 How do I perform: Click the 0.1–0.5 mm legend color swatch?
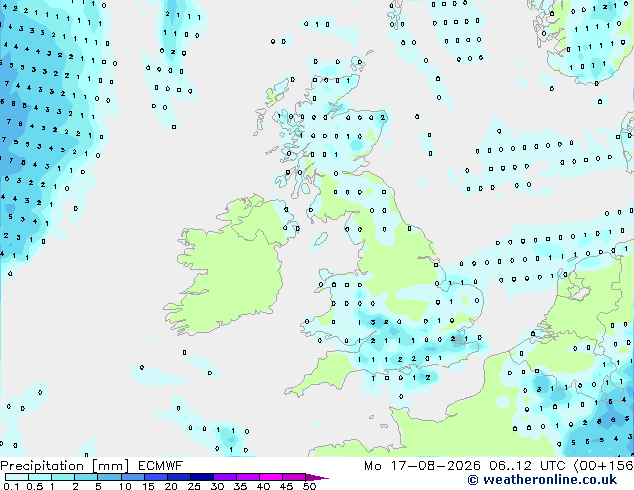point(17,477)
